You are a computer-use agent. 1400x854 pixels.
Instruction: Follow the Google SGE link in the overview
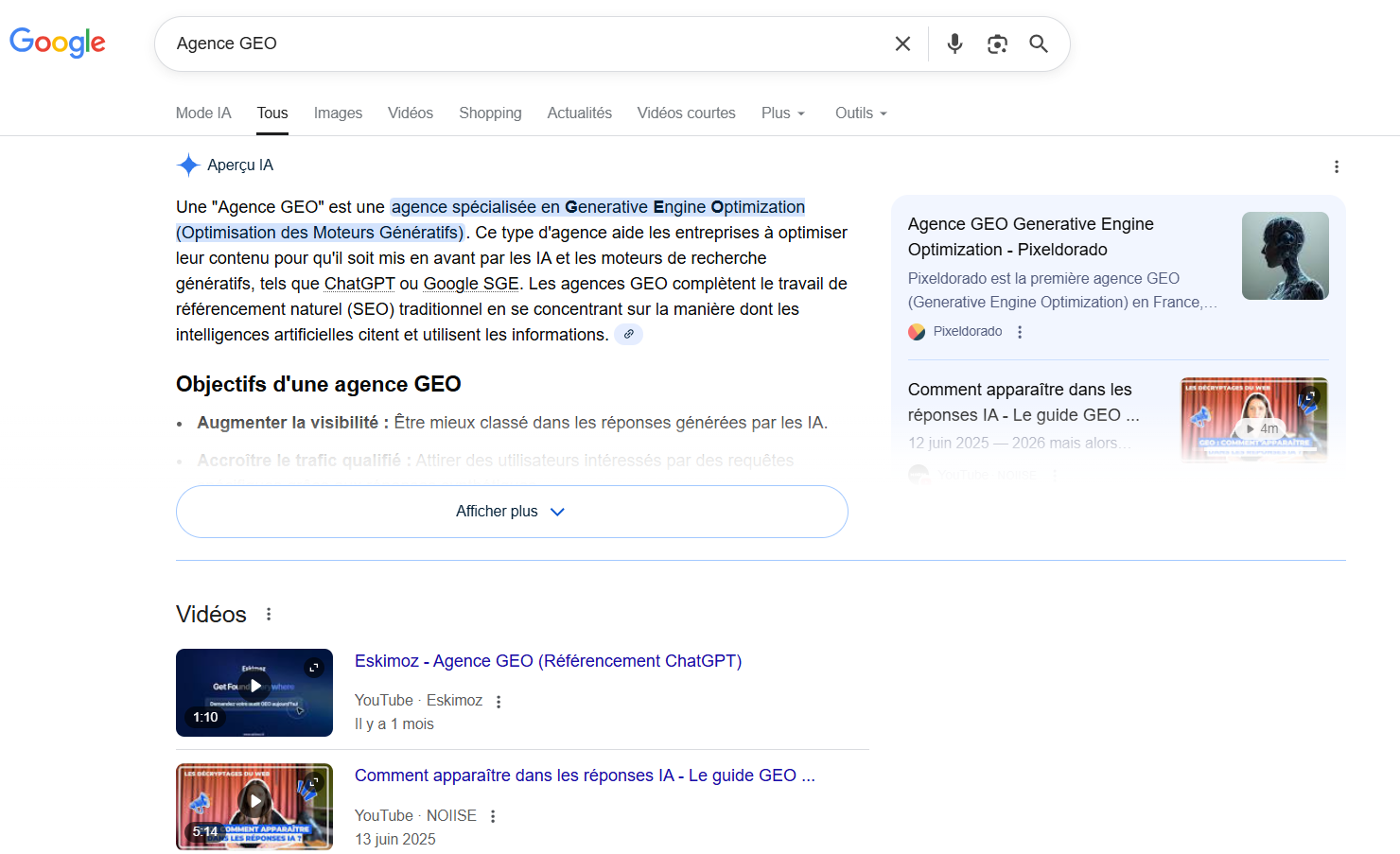471,284
